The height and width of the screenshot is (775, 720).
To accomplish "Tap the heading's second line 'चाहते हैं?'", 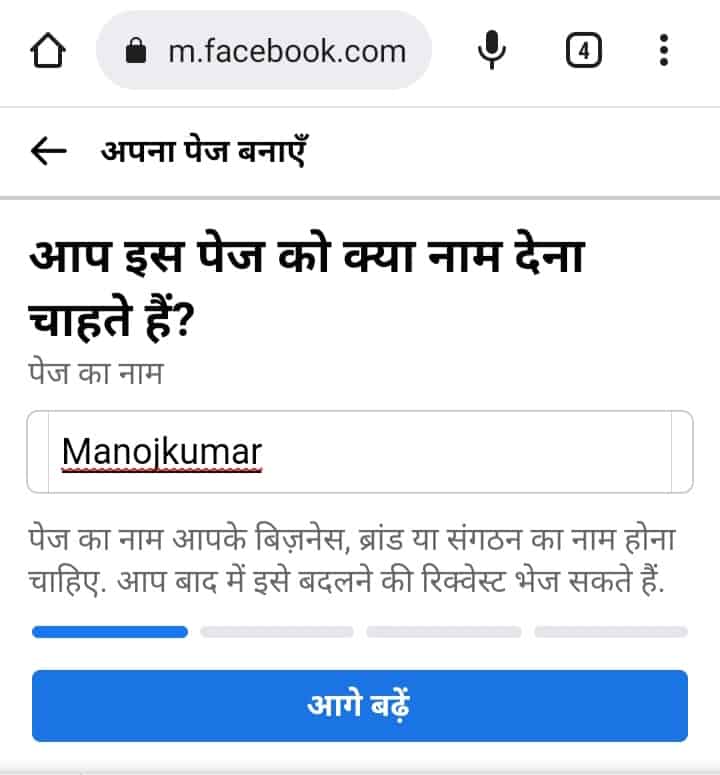I will click(x=112, y=319).
